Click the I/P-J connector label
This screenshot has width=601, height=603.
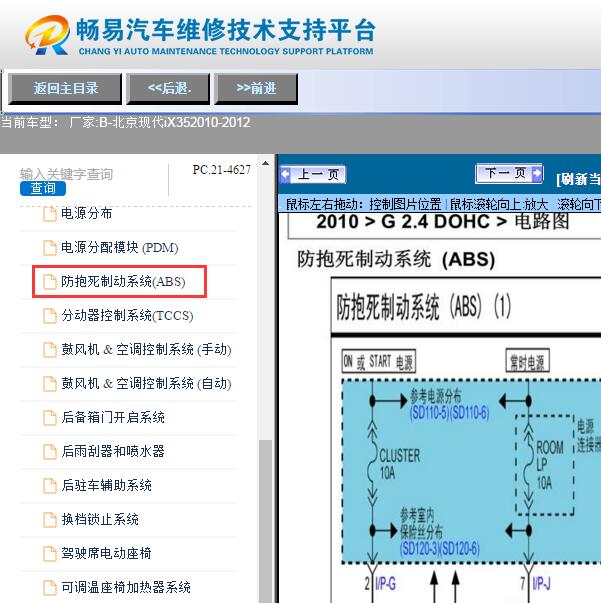click(541, 584)
